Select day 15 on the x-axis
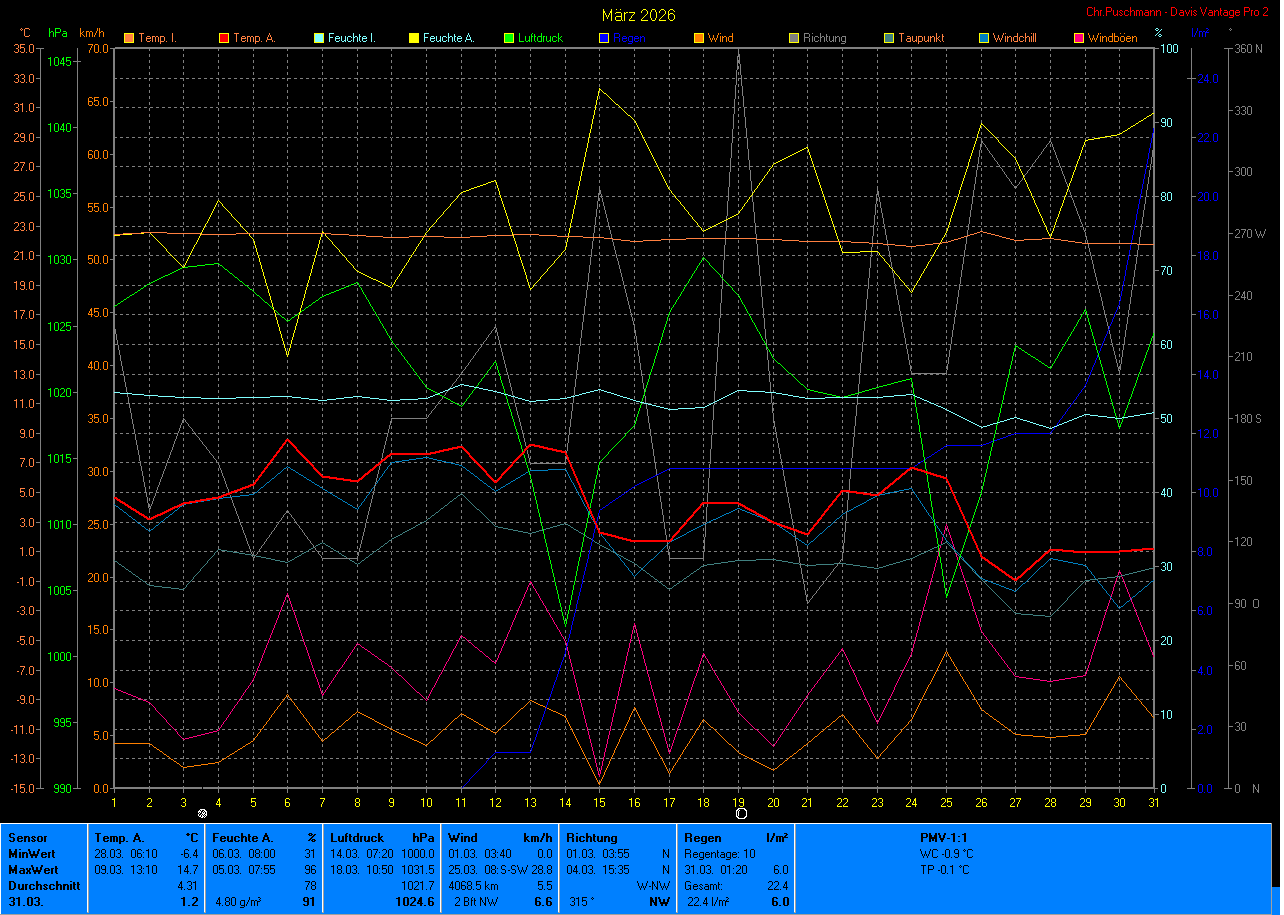The height and width of the screenshot is (915, 1284). pyautogui.click(x=598, y=802)
